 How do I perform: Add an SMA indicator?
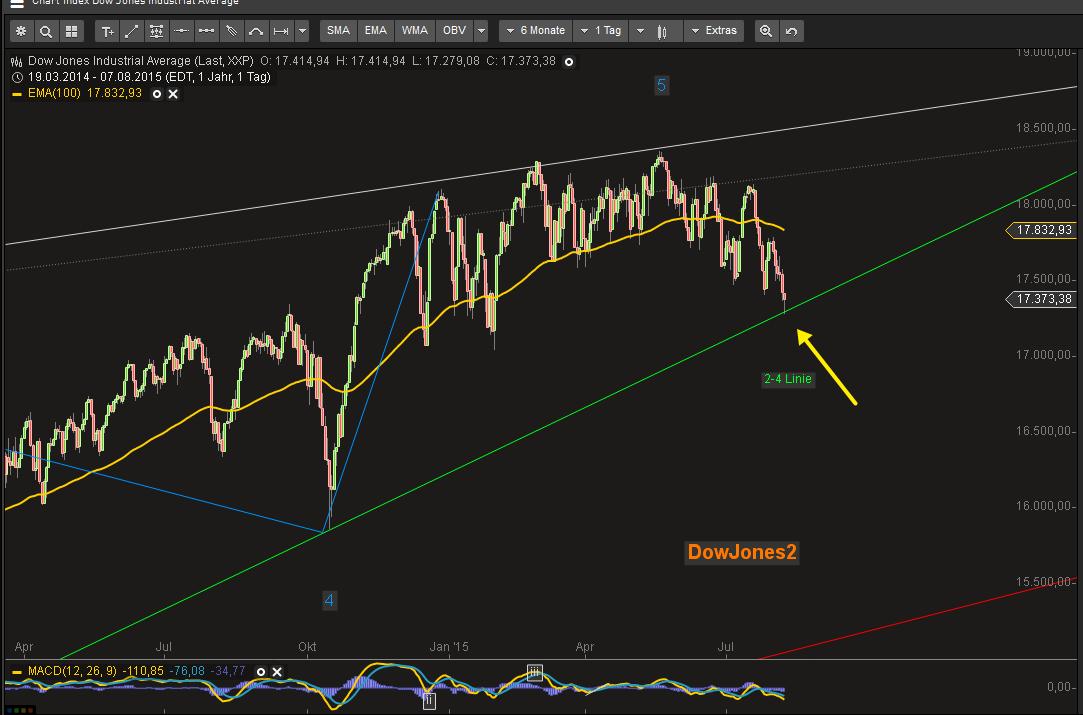coord(337,30)
